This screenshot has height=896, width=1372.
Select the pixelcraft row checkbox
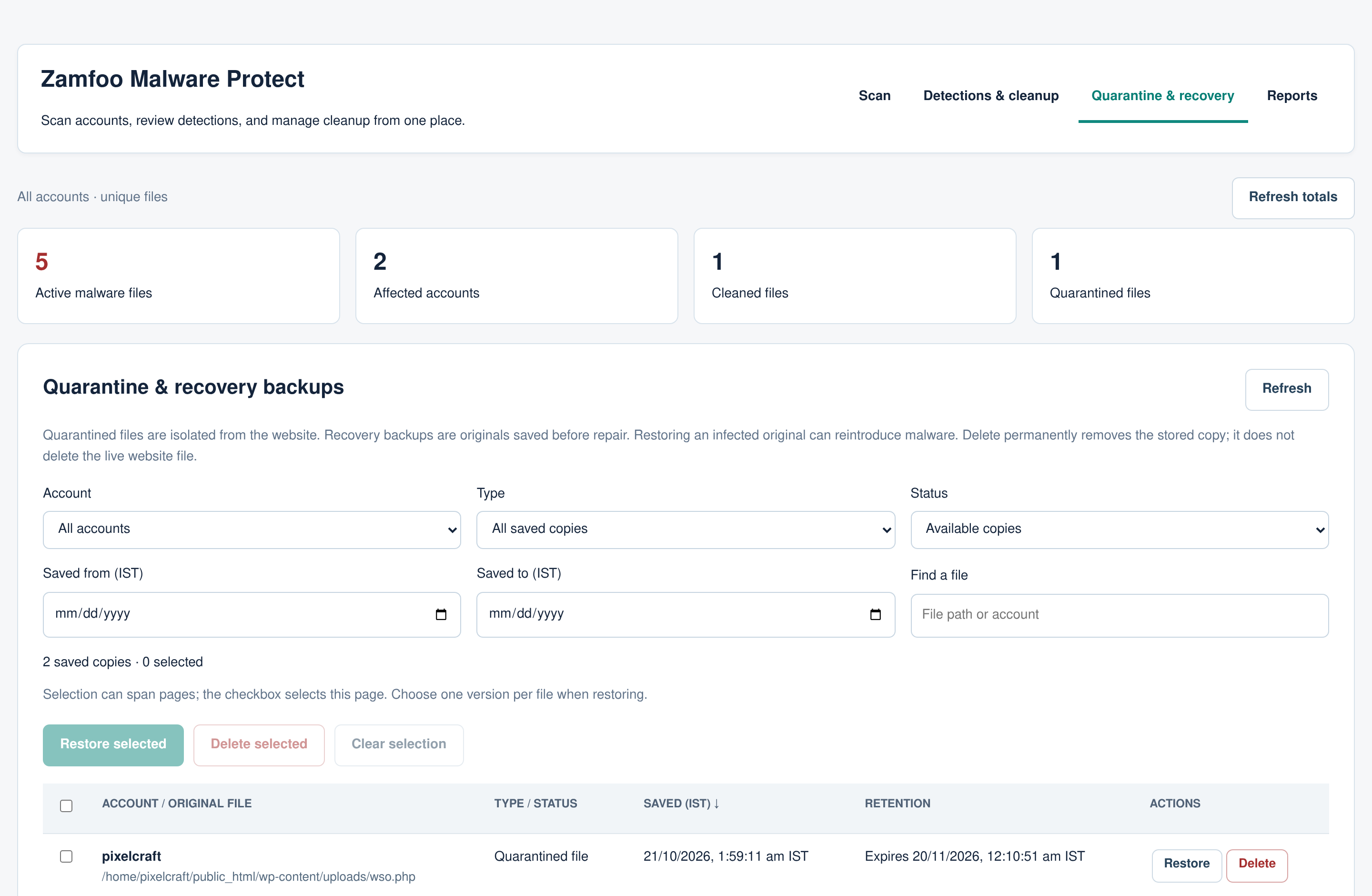66,856
